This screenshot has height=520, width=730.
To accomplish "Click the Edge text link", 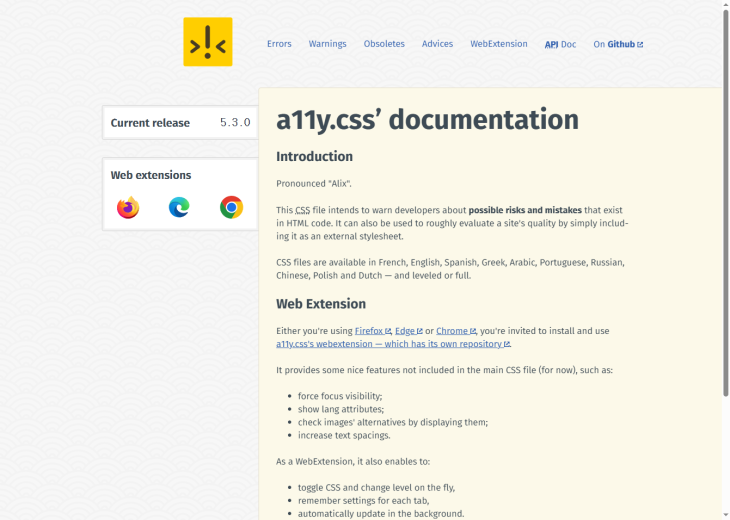I will pyautogui.click(x=407, y=331).
